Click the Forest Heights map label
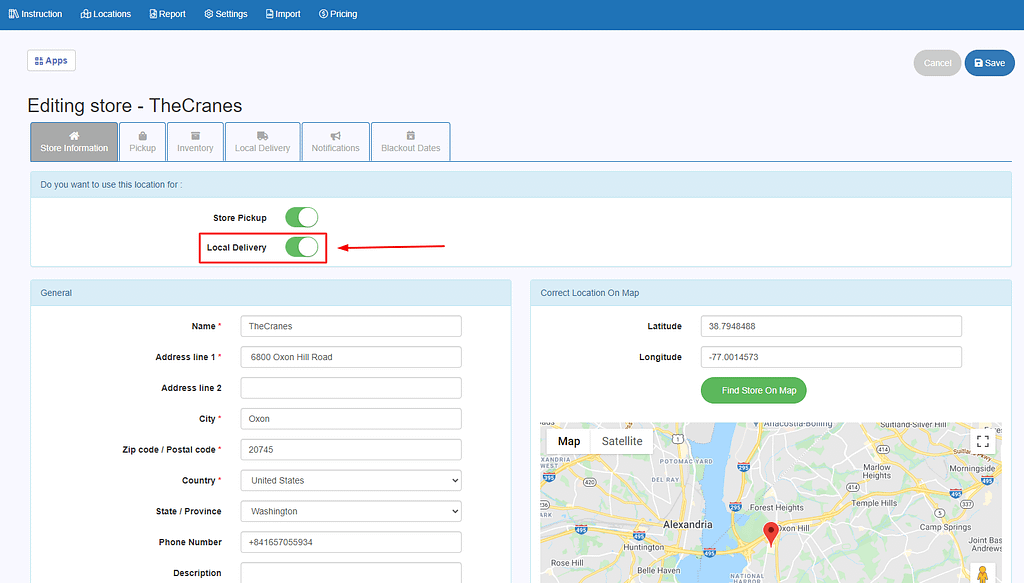 point(776,507)
